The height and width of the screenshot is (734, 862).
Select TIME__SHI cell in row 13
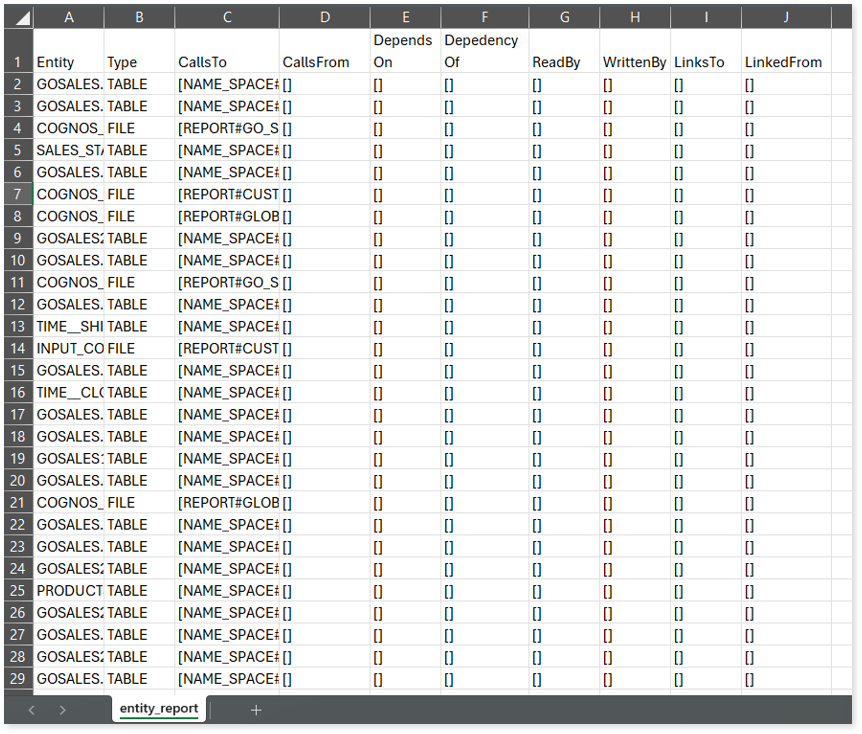68,326
